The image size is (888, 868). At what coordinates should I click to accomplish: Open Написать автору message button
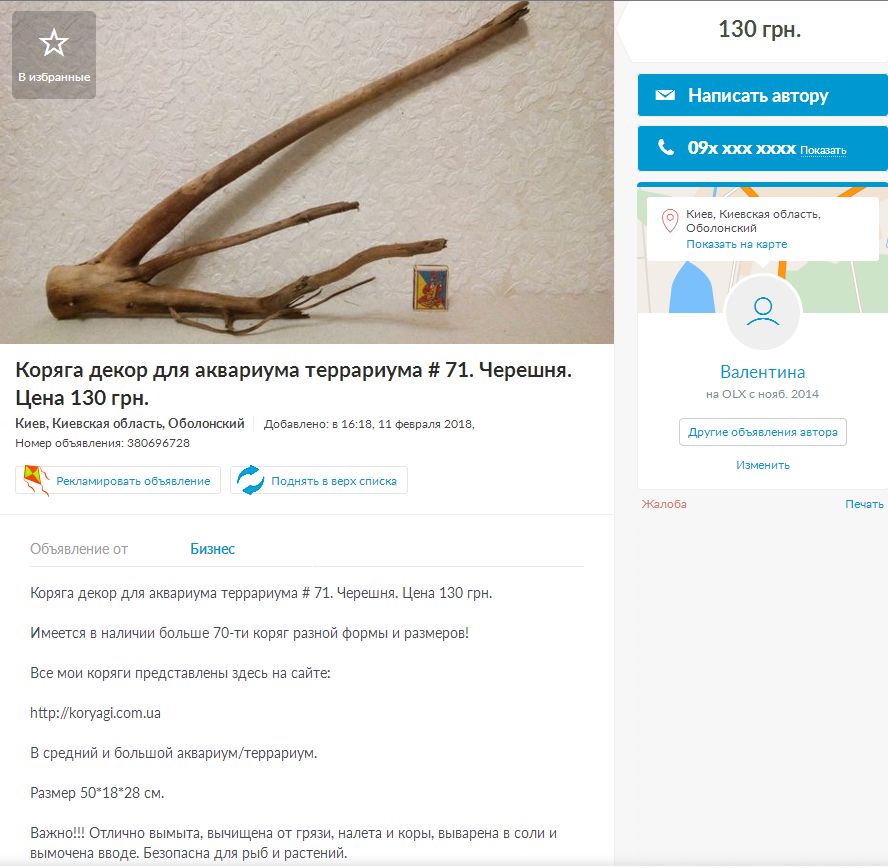click(x=762, y=95)
